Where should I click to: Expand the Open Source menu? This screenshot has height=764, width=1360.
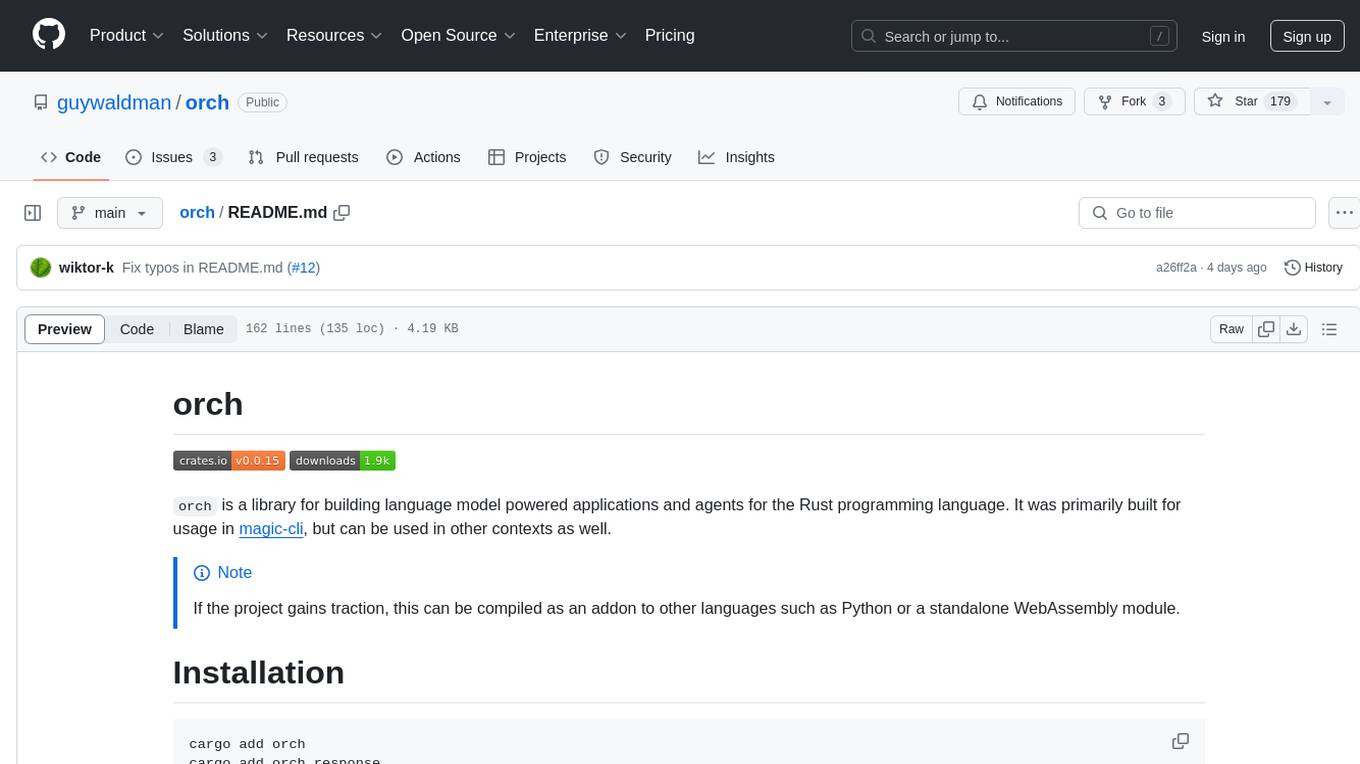[x=459, y=35]
